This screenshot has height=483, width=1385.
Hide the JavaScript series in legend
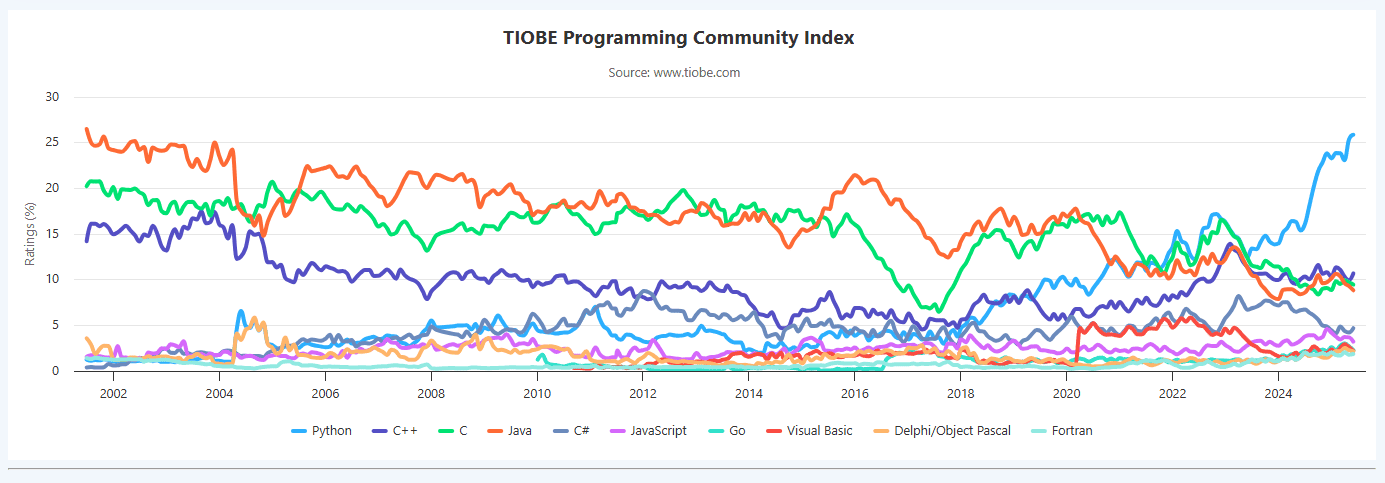click(648, 431)
